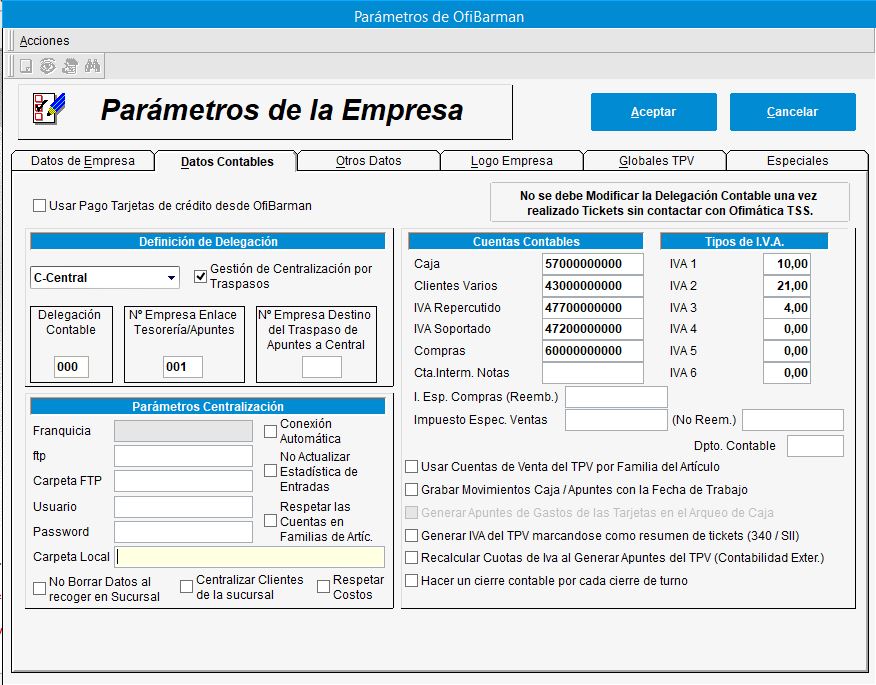Click the Password input field
Image resolution: width=876 pixels, height=685 pixels.
183,532
